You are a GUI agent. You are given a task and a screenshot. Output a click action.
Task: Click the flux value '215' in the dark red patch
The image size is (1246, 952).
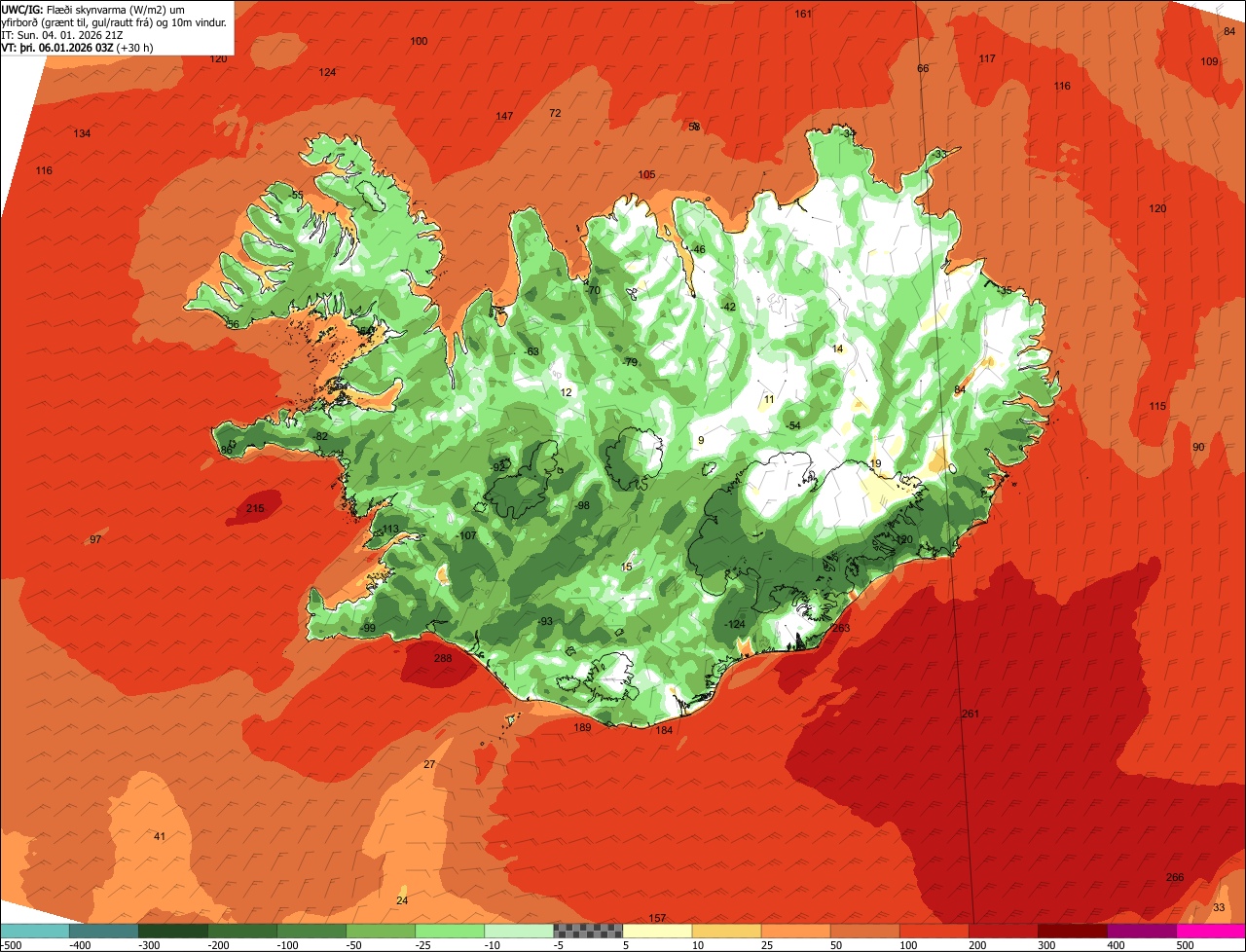click(255, 509)
